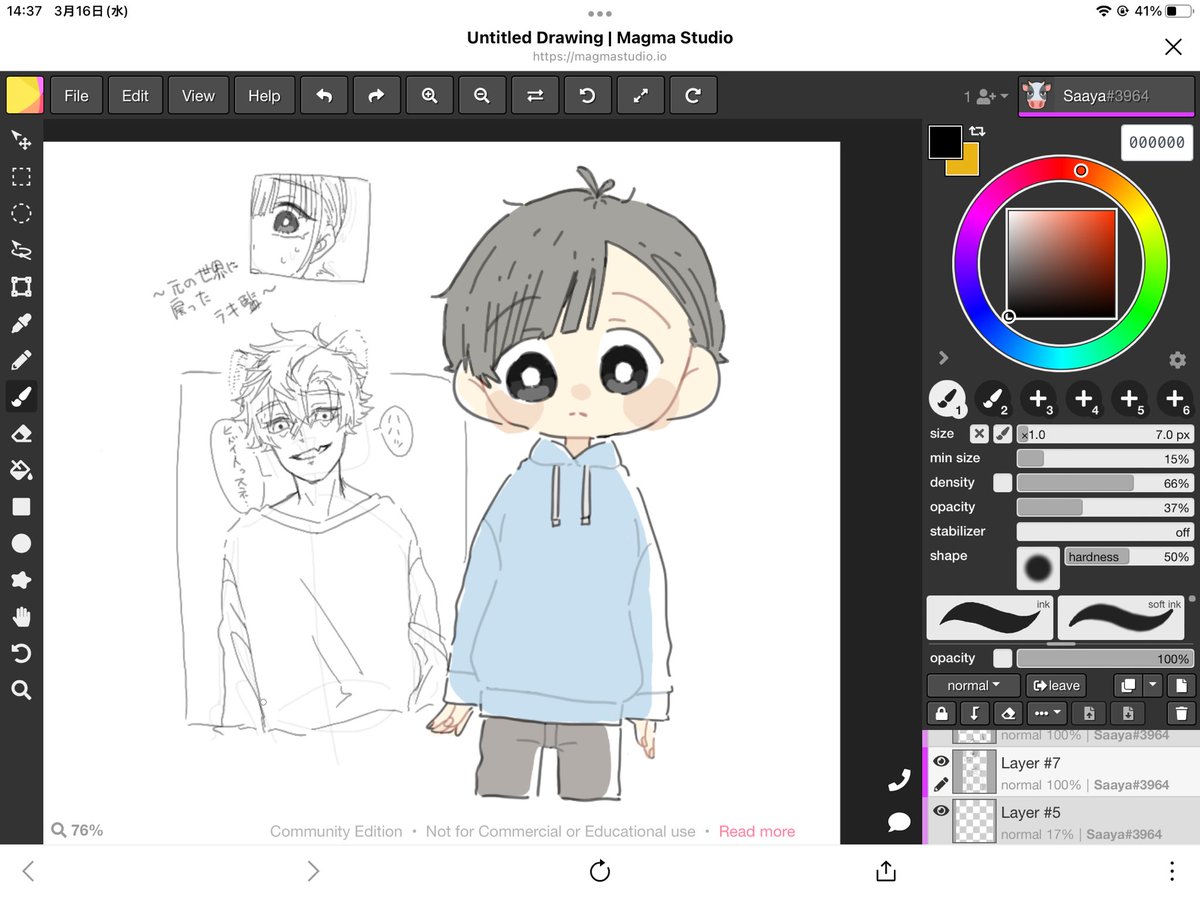The height and width of the screenshot is (900, 1200).
Task: Add a new layer with page icon
Action: point(1181,686)
